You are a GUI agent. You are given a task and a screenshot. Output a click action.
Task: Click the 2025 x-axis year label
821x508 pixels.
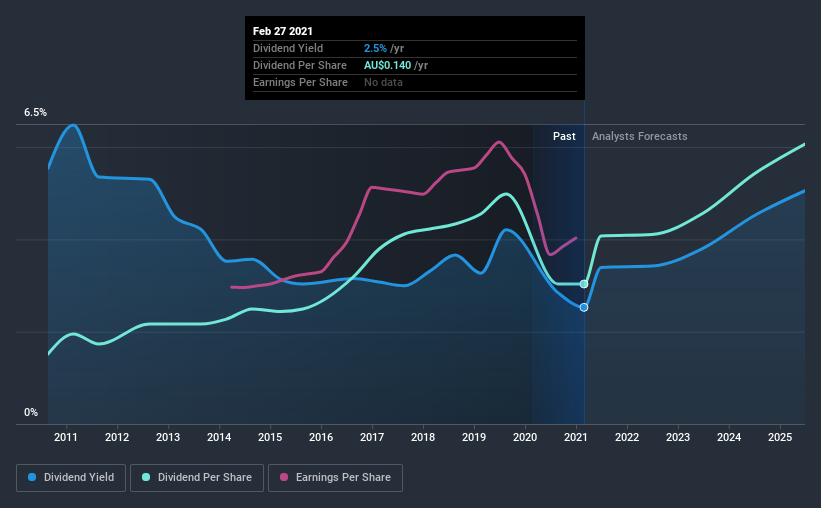click(780, 437)
